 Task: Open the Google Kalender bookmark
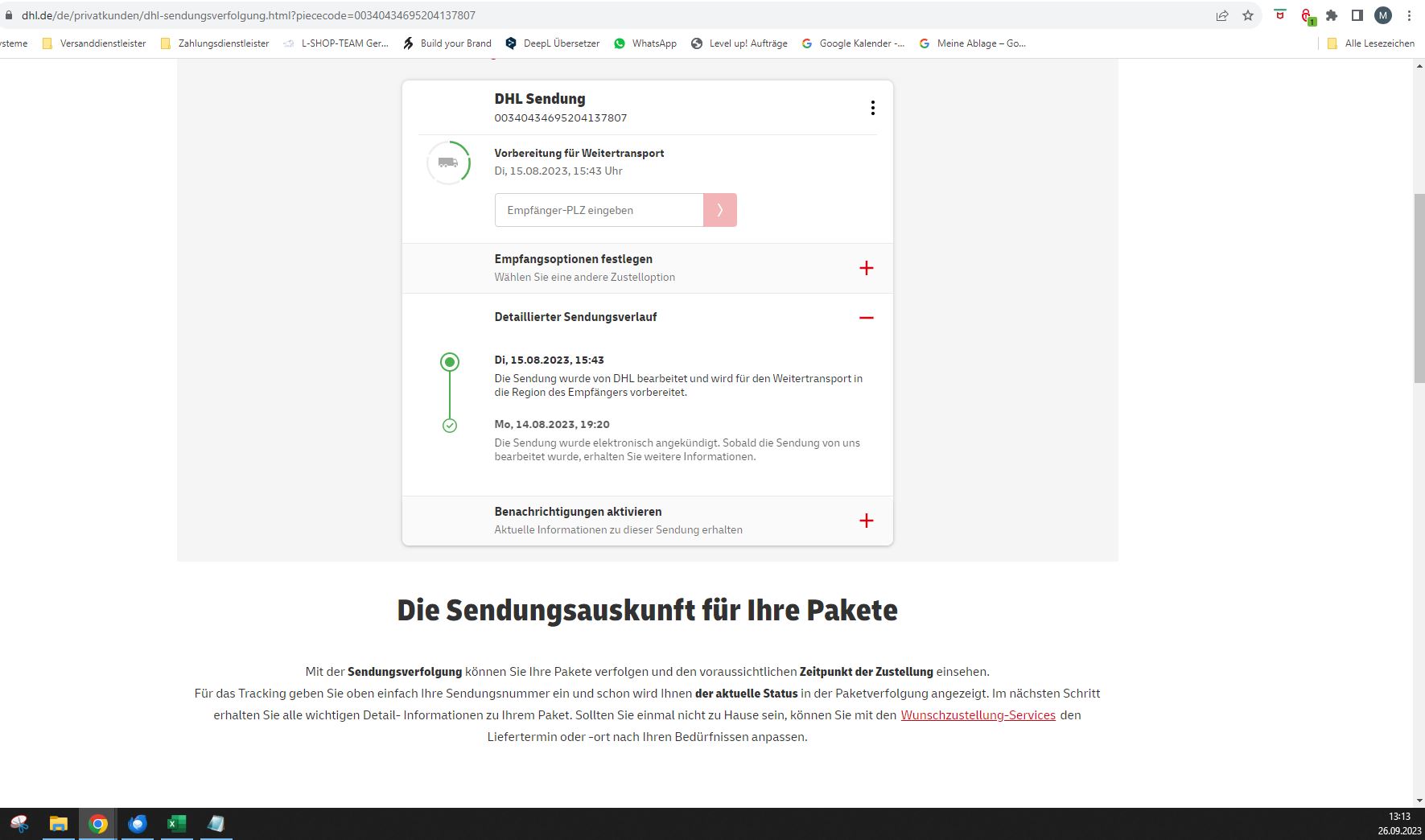point(853,43)
